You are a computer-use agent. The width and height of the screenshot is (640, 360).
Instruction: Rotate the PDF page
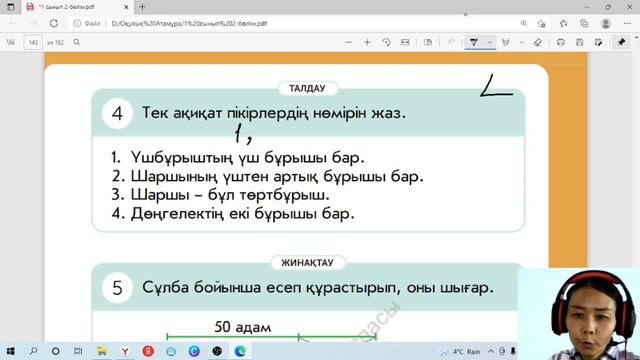pos(386,42)
